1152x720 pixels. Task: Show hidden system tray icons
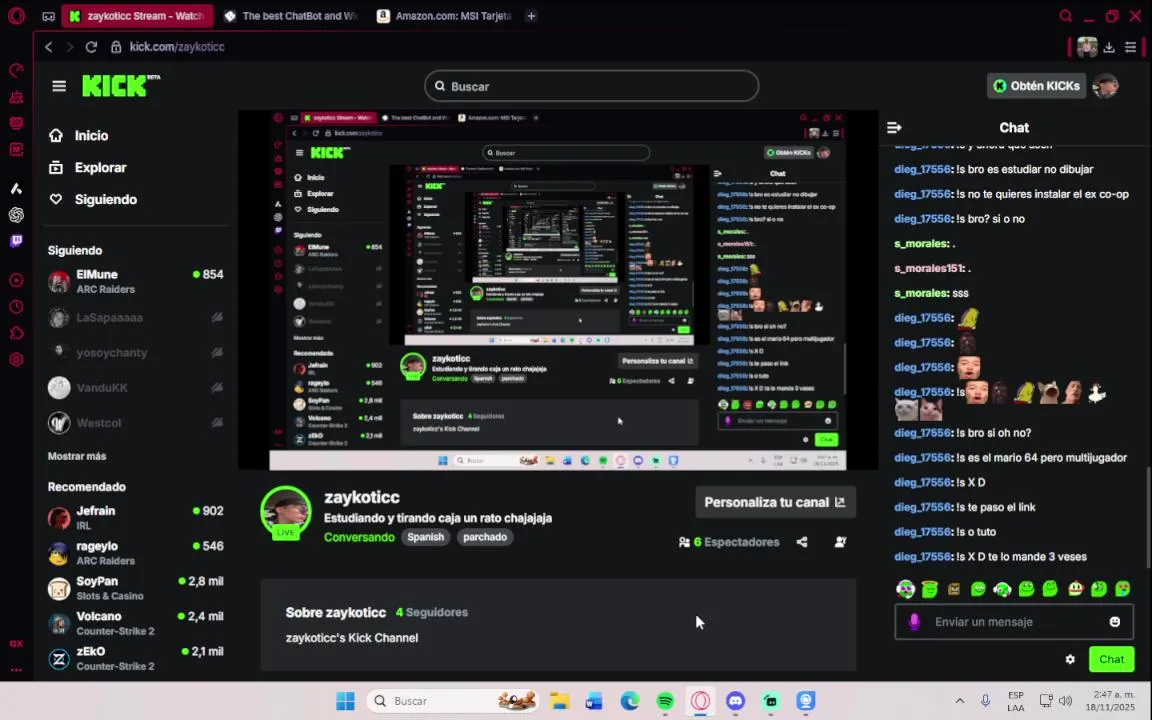(x=960, y=701)
